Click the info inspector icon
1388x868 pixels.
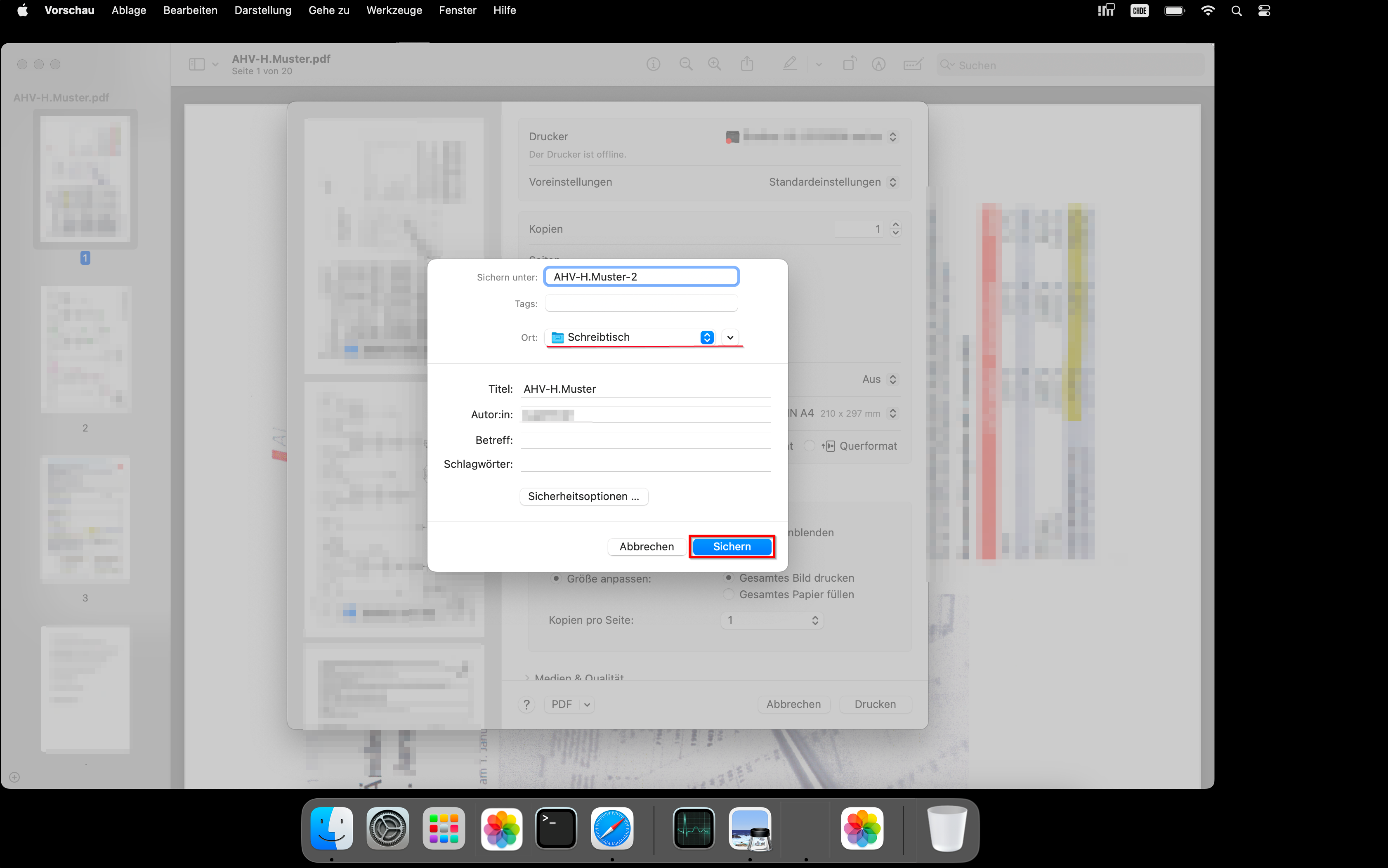pos(653,64)
